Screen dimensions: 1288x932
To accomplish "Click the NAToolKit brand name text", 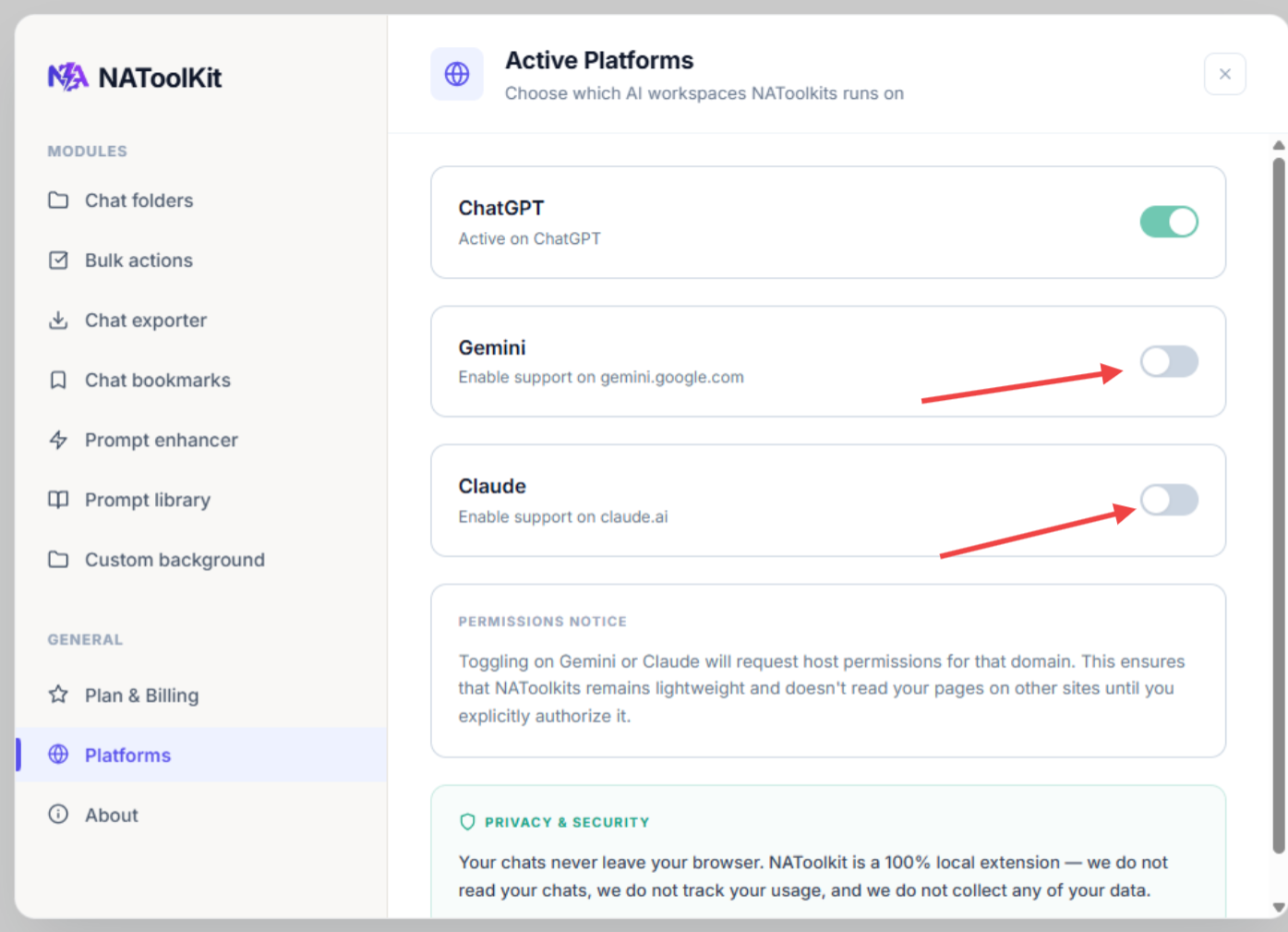I will tap(160, 78).
